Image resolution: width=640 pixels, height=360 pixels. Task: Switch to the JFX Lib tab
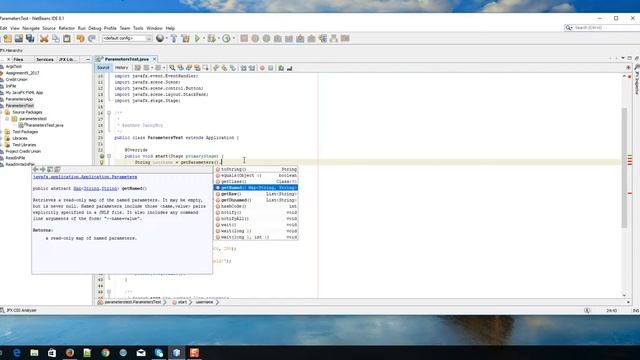67,60
